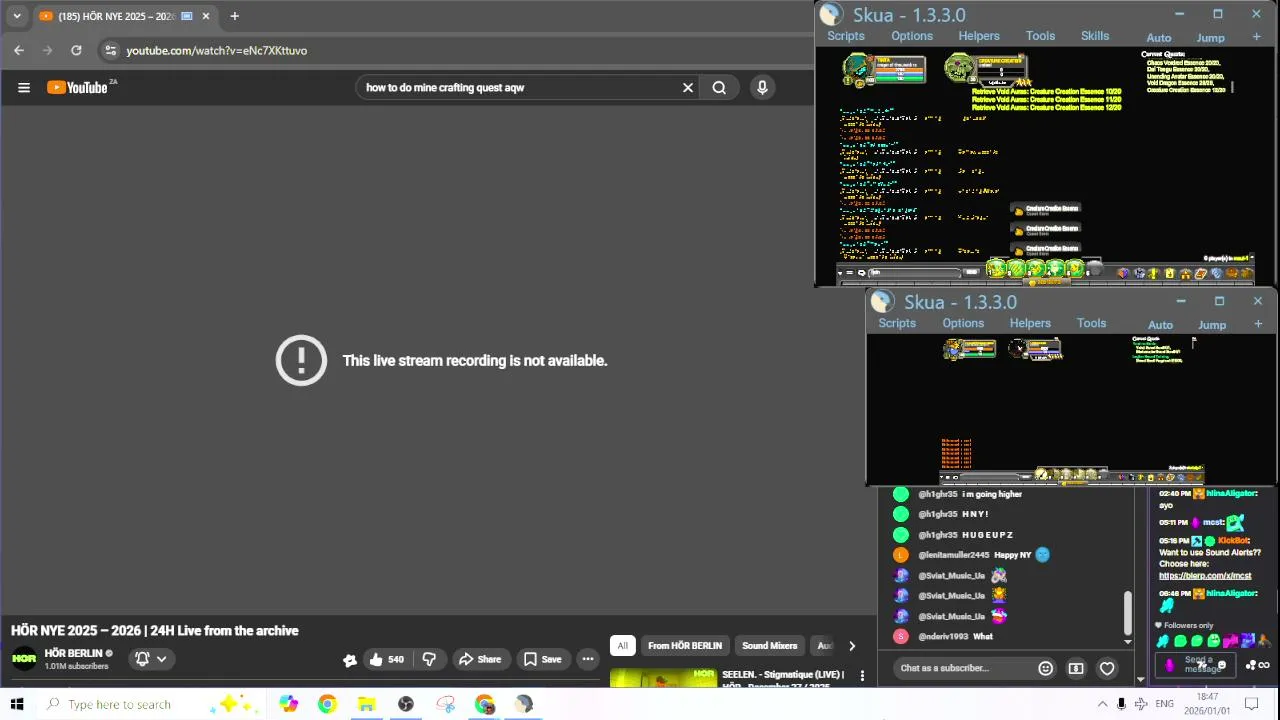
Task: Select Sound Mixers filter chip
Action: 769,646
